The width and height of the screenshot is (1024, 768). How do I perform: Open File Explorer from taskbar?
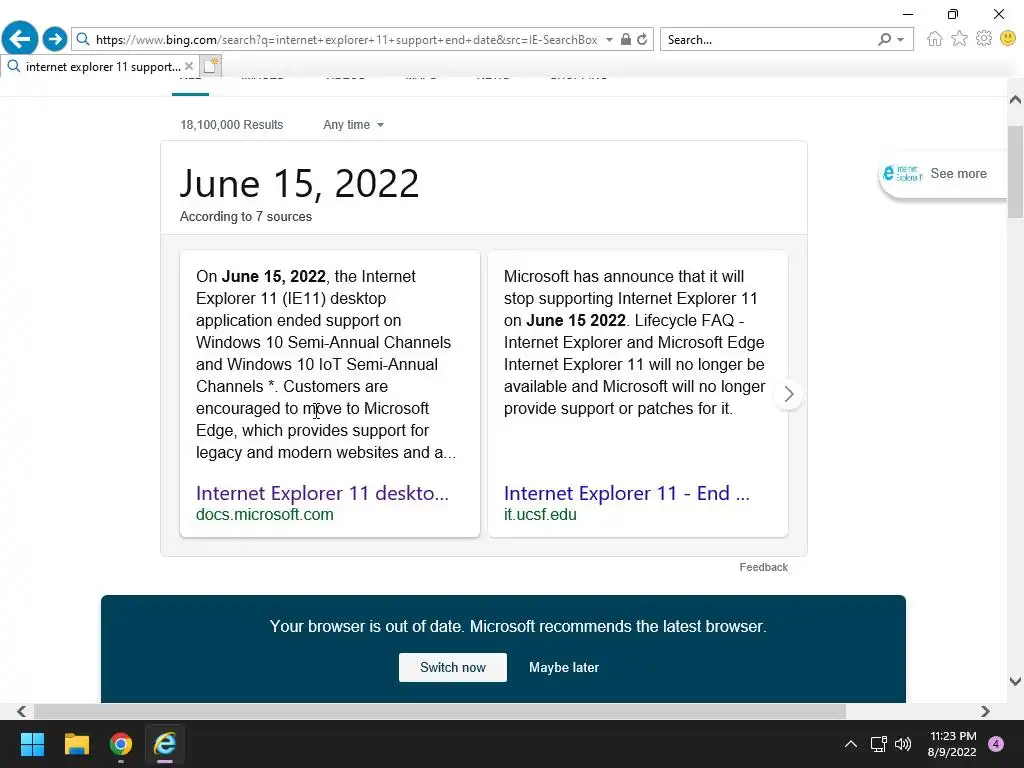tap(76, 744)
